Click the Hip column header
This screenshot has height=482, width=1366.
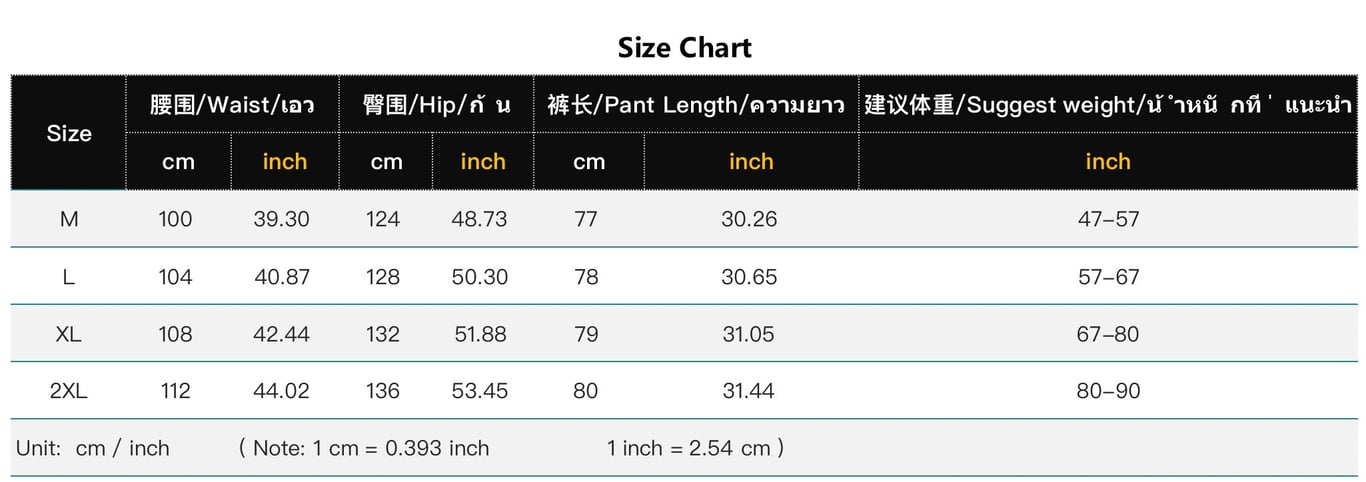pos(436,105)
